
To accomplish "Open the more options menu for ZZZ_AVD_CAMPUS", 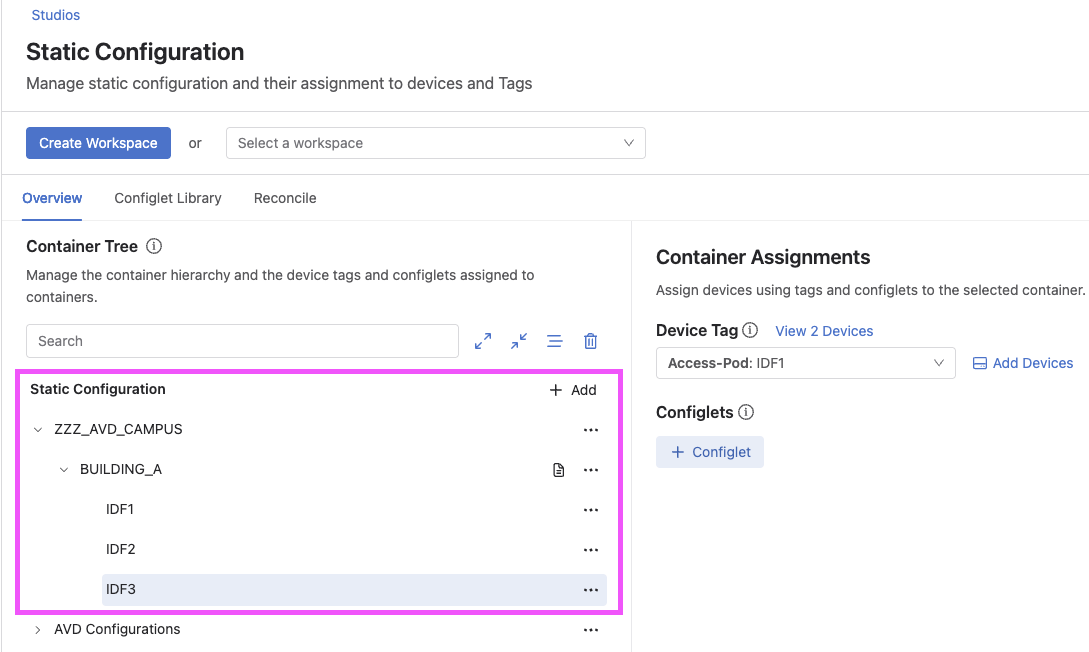I will coord(591,430).
